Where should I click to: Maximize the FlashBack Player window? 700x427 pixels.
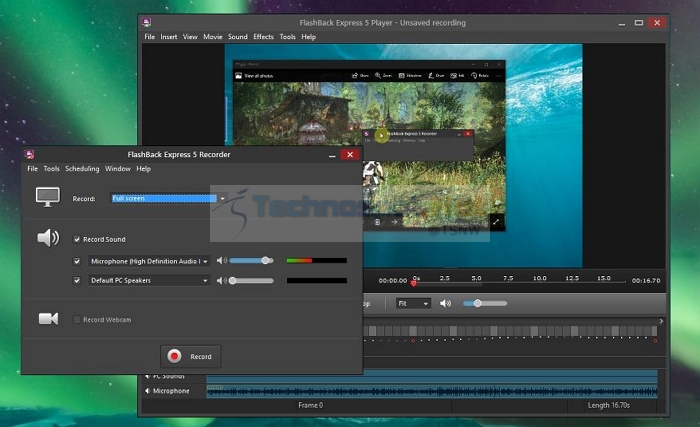coord(639,23)
